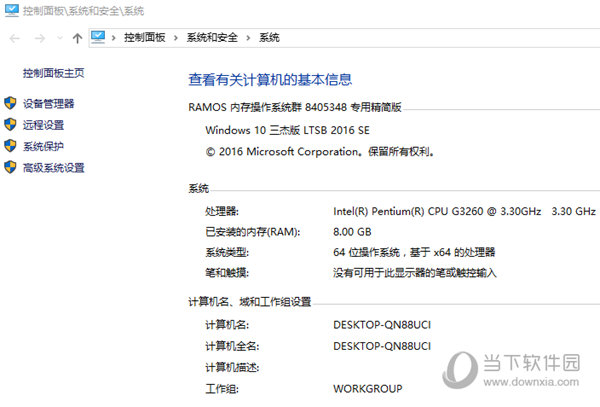Click the 笔和触摸 label
The image size is (600, 407).
tap(227, 273)
